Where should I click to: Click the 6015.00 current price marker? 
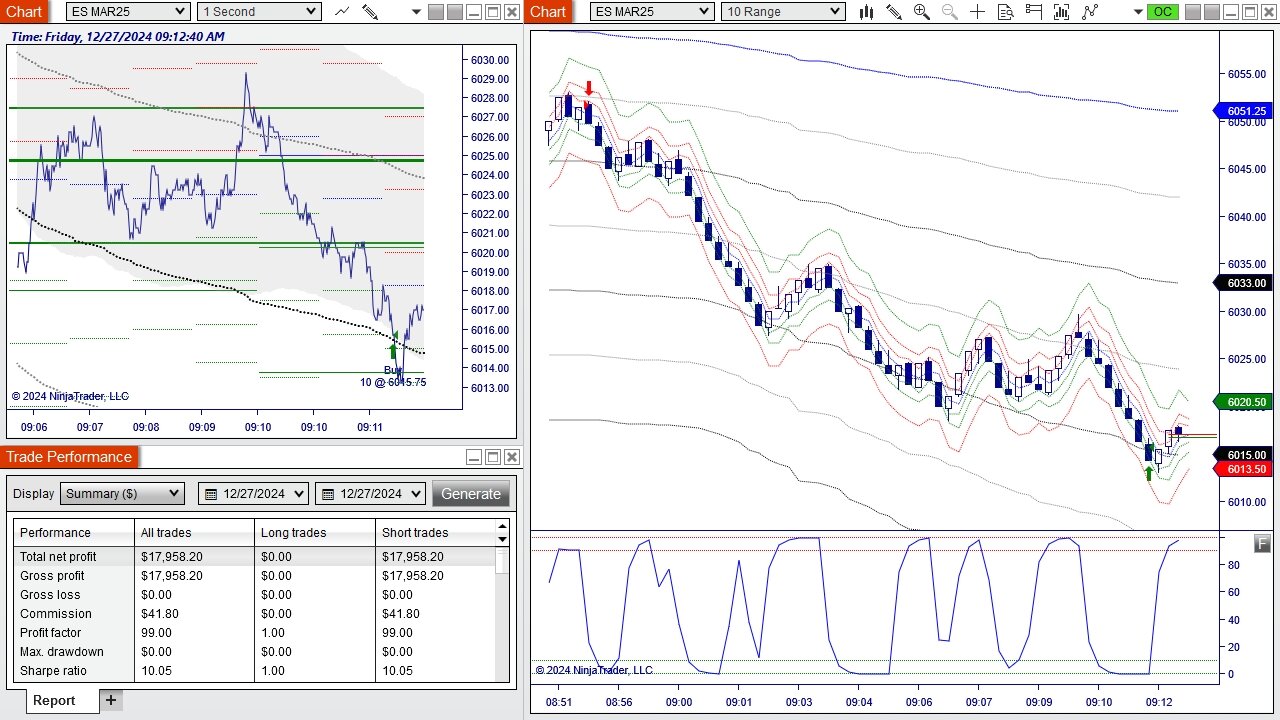tap(1241, 455)
